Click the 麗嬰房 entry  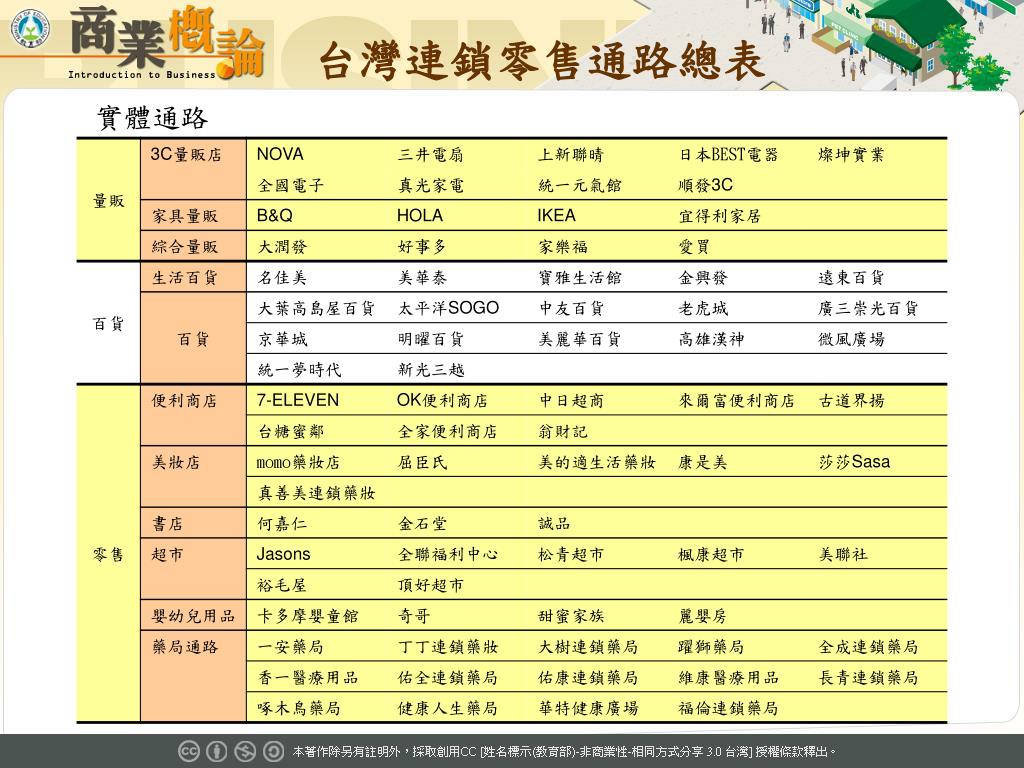pyautogui.click(x=702, y=616)
